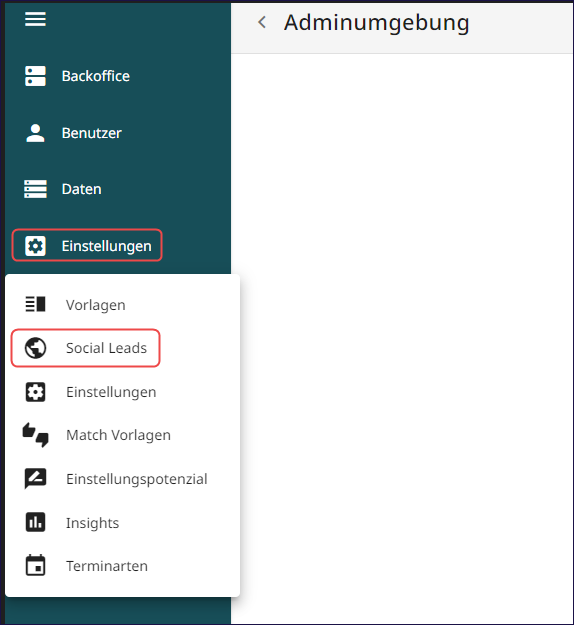Choose Match Vorlagen in the popup
574x625 pixels.
(118, 435)
